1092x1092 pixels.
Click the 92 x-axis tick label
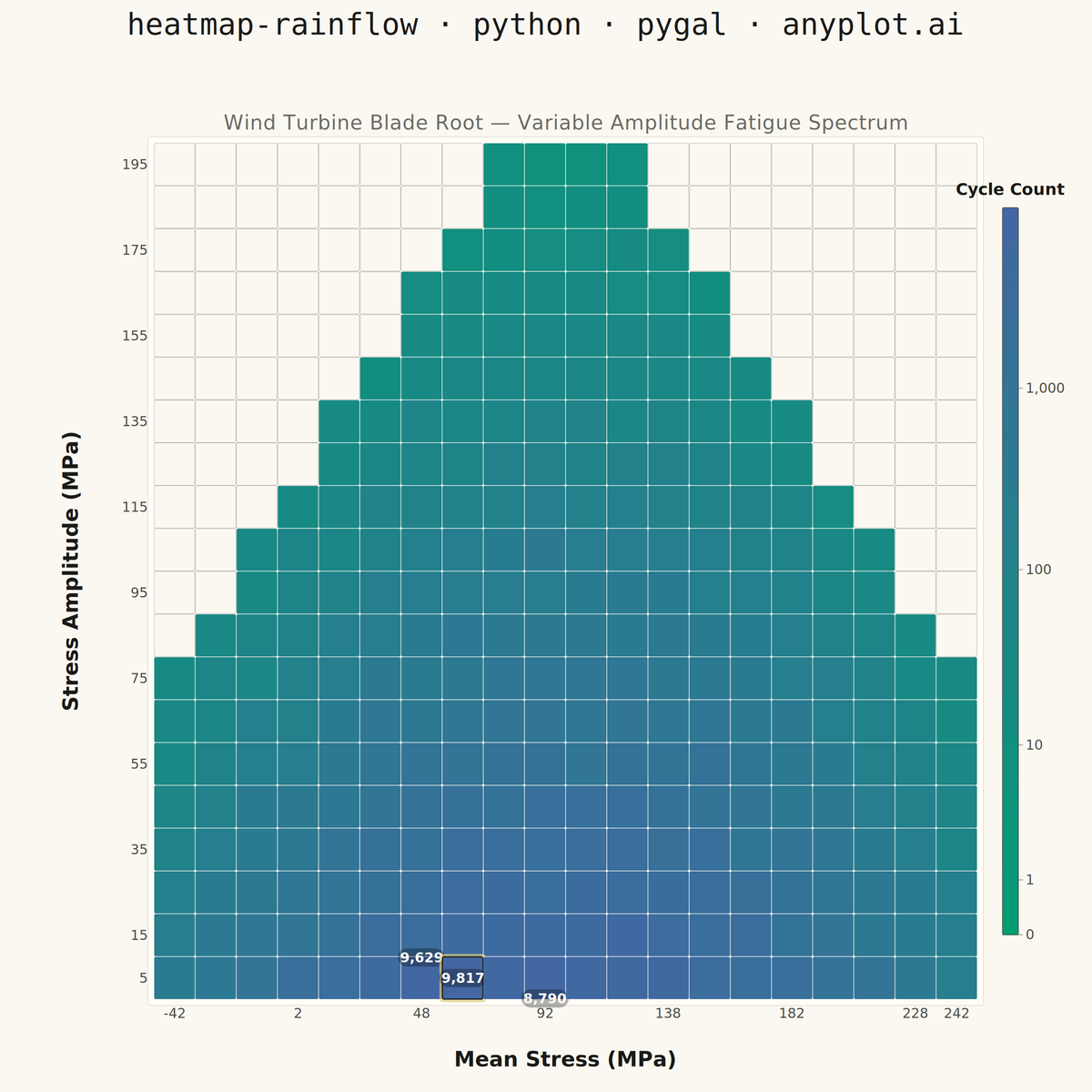point(545,1014)
